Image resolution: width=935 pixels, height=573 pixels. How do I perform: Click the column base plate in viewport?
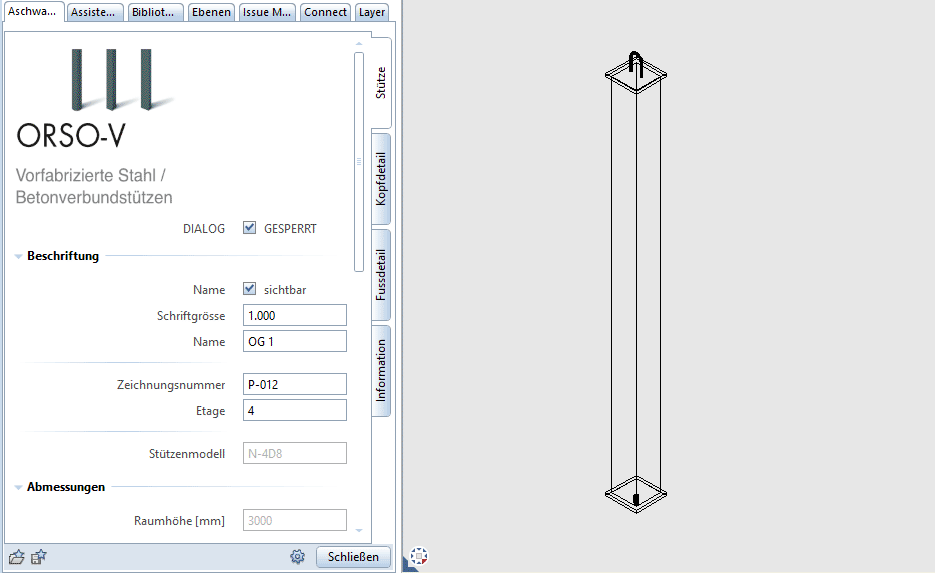[x=636, y=494]
